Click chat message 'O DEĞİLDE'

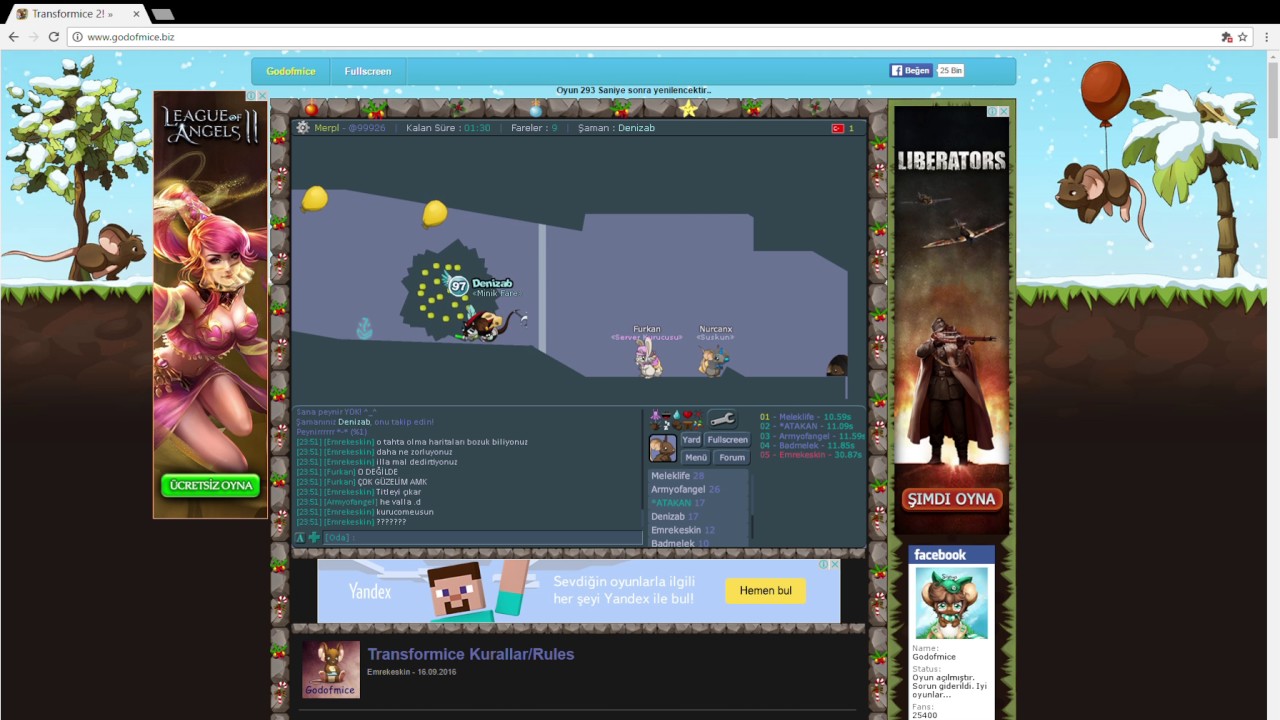(378, 472)
